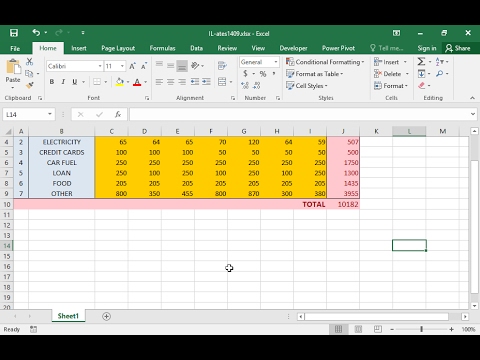Apply the red font color swatch
Screen dimensions: 480x360
(x=137, y=82)
